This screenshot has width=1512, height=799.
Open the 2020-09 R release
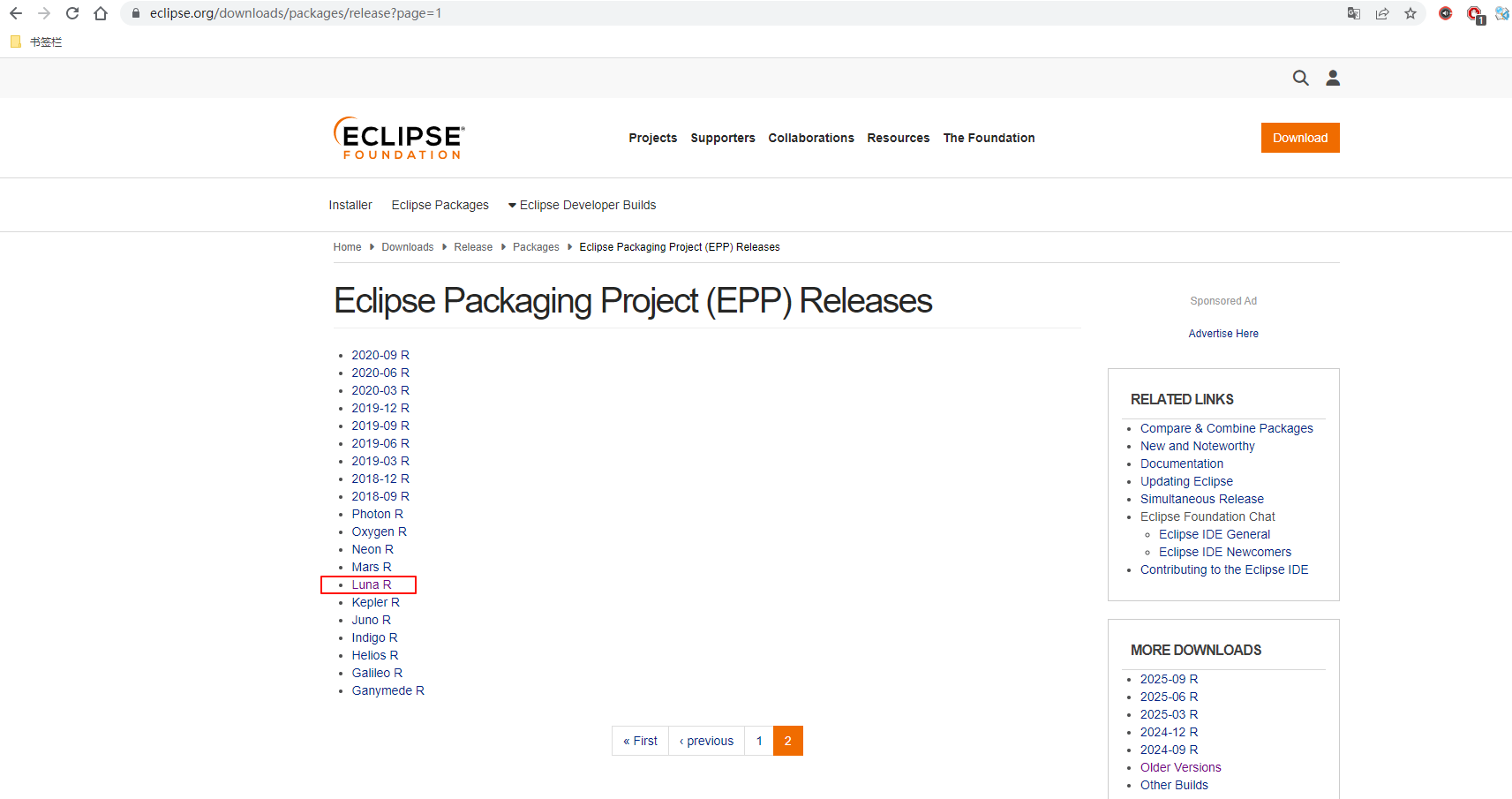tap(380, 355)
